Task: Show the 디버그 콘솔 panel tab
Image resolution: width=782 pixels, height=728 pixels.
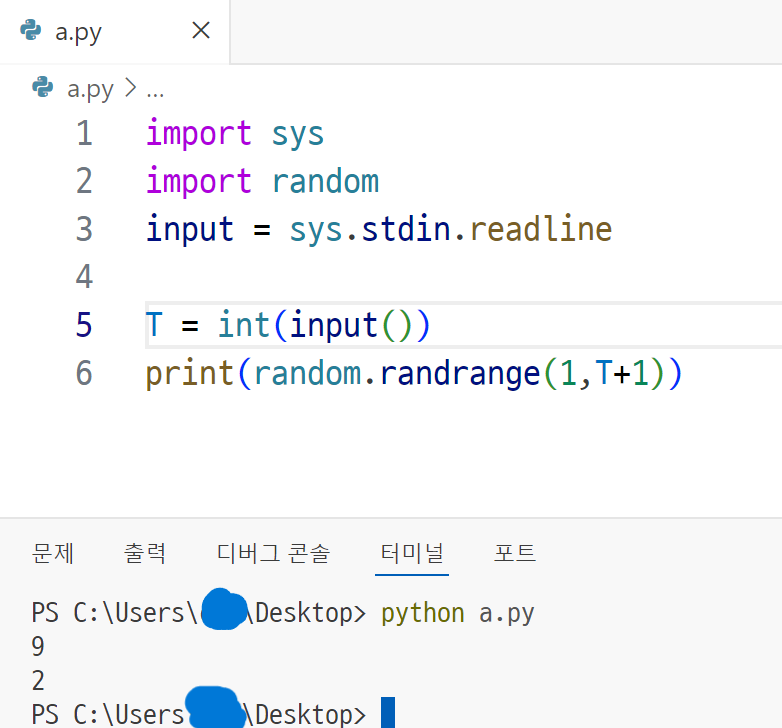Action: click(x=272, y=552)
